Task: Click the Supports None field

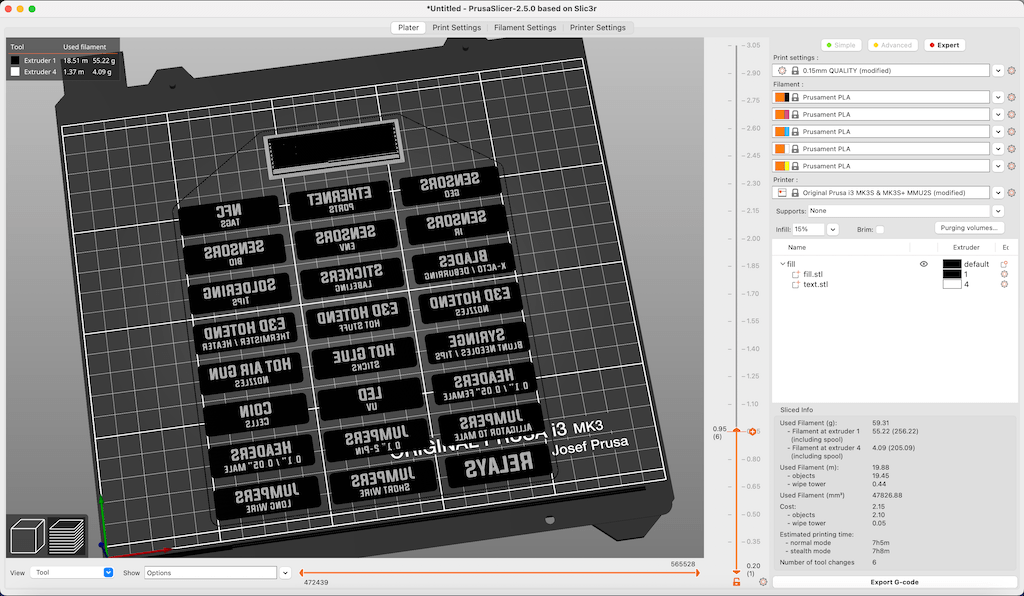Action: (899, 211)
